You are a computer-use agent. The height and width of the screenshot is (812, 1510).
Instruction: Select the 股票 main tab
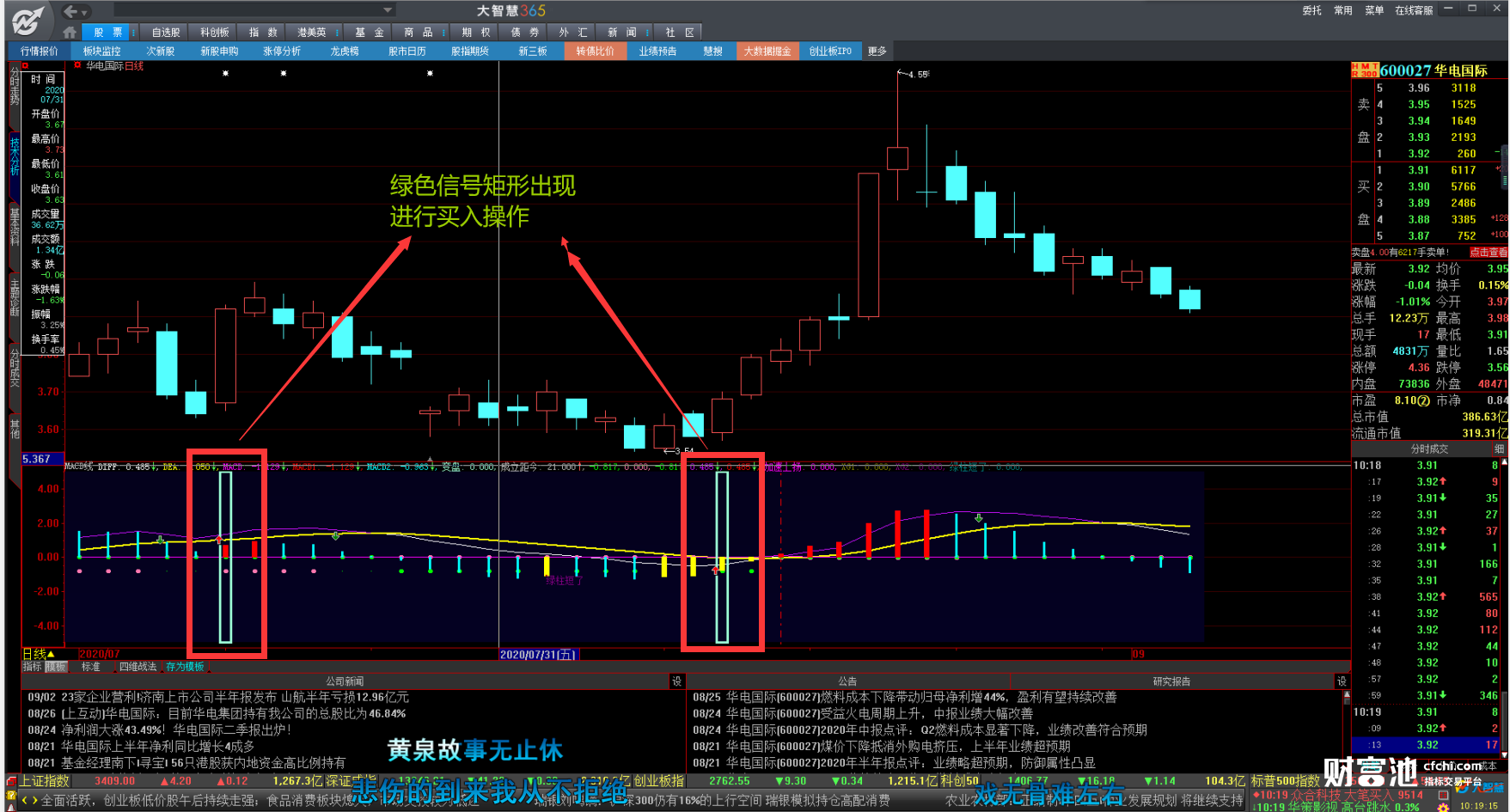107,33
